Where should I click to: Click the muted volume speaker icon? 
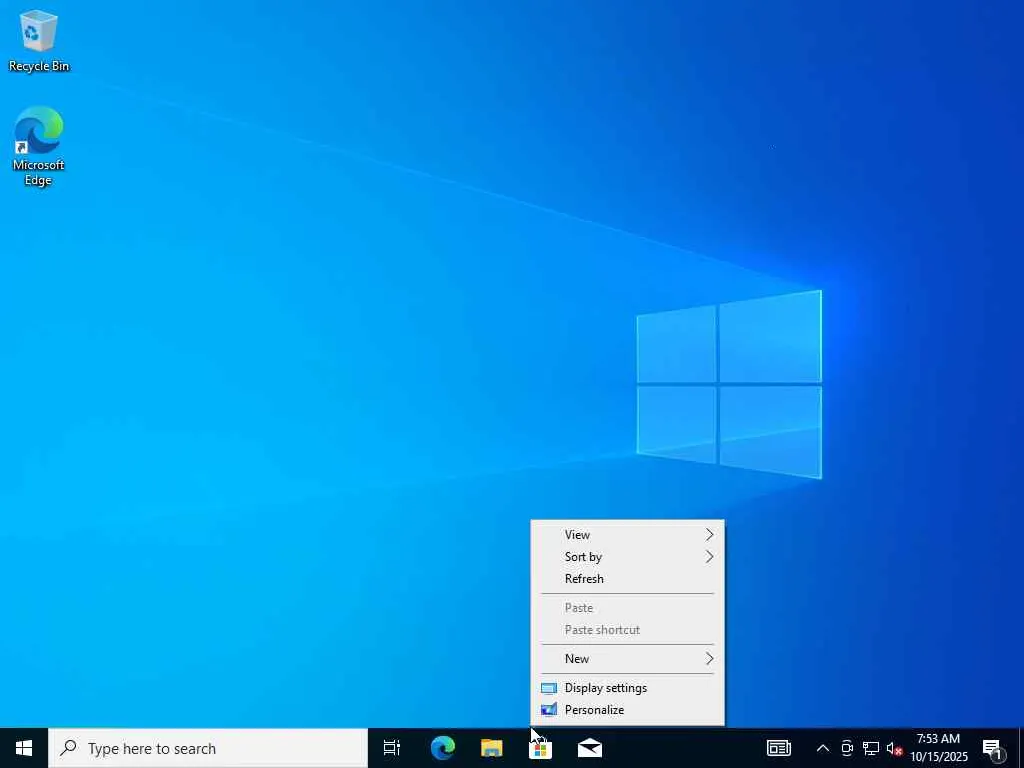pos(894,748)
